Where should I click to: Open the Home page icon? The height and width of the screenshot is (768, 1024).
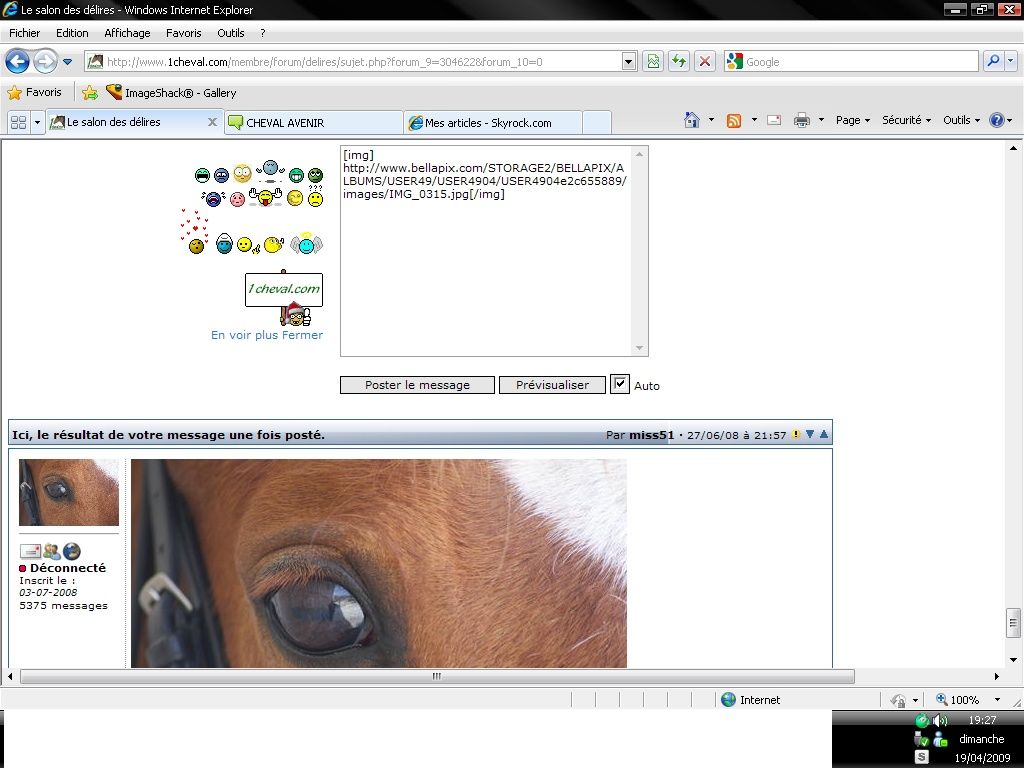692,120
